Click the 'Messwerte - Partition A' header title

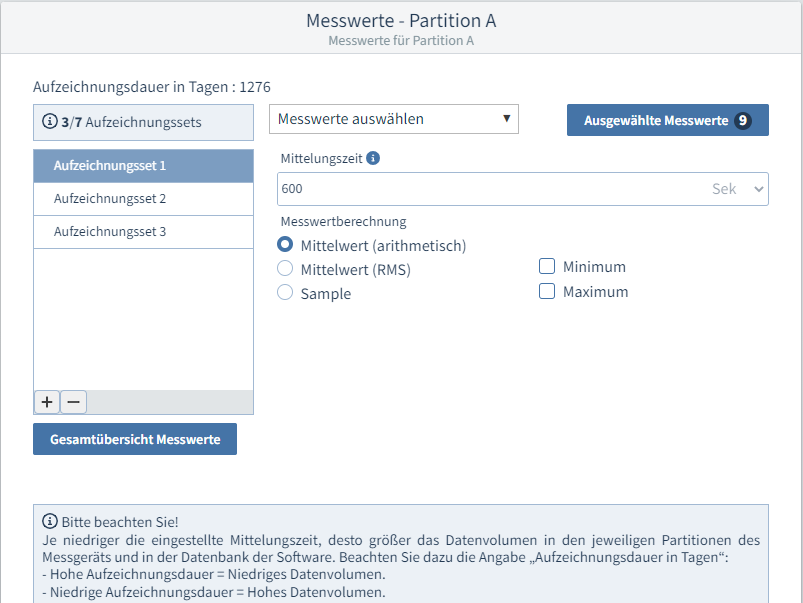coord(401,20)
